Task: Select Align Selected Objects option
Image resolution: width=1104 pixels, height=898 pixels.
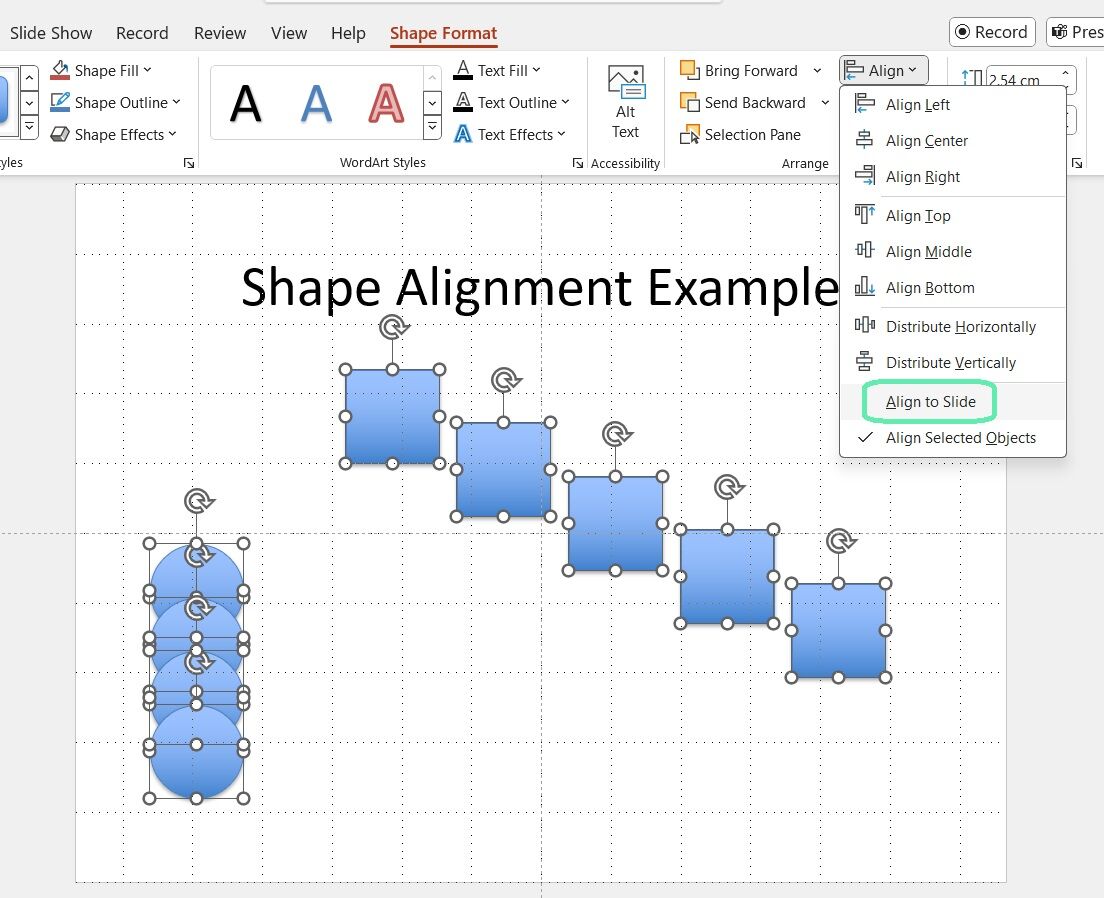Action: [x=953, y=437]
